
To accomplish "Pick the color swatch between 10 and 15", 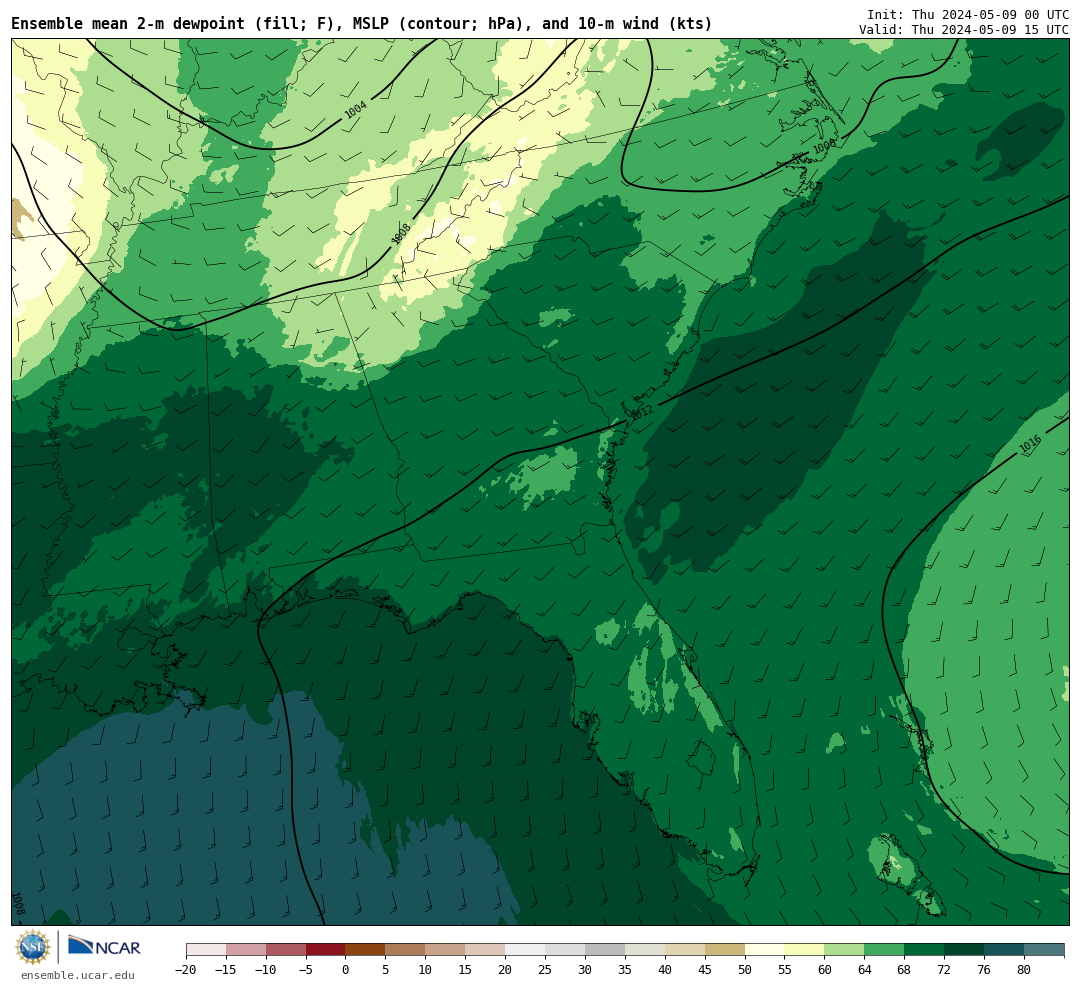I will click(x=446, y=950).
